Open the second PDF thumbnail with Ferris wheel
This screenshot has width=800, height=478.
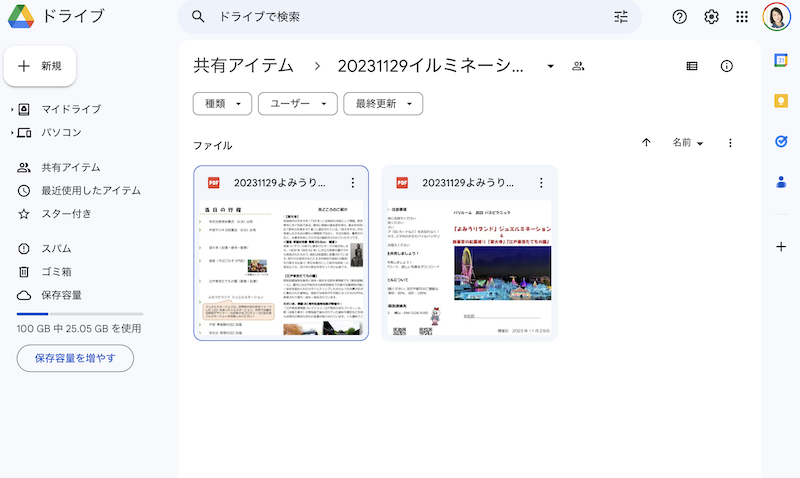click(x=469, y=269)
